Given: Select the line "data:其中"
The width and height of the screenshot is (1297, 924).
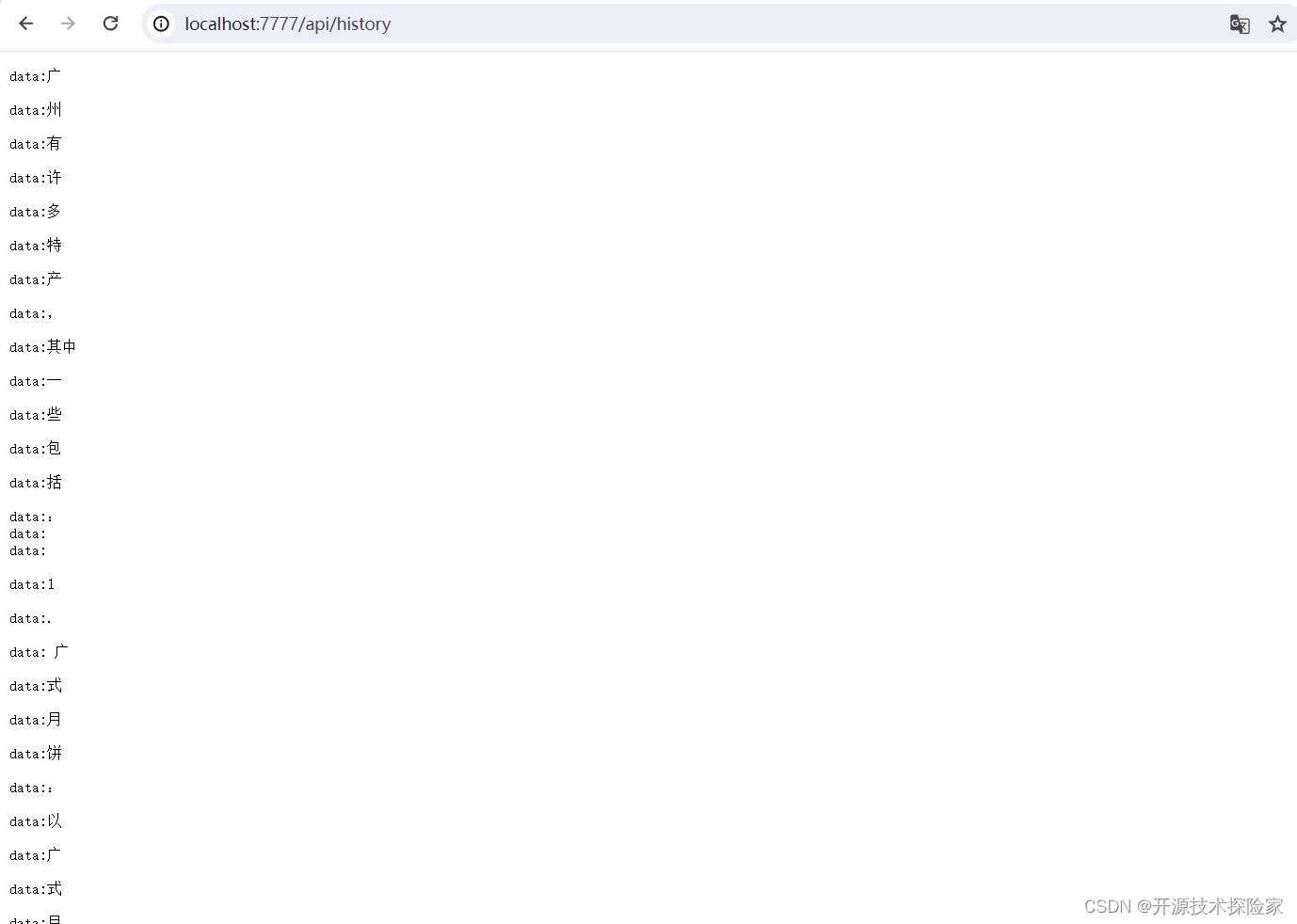Looking at the screenshot, I should [43, 347].
